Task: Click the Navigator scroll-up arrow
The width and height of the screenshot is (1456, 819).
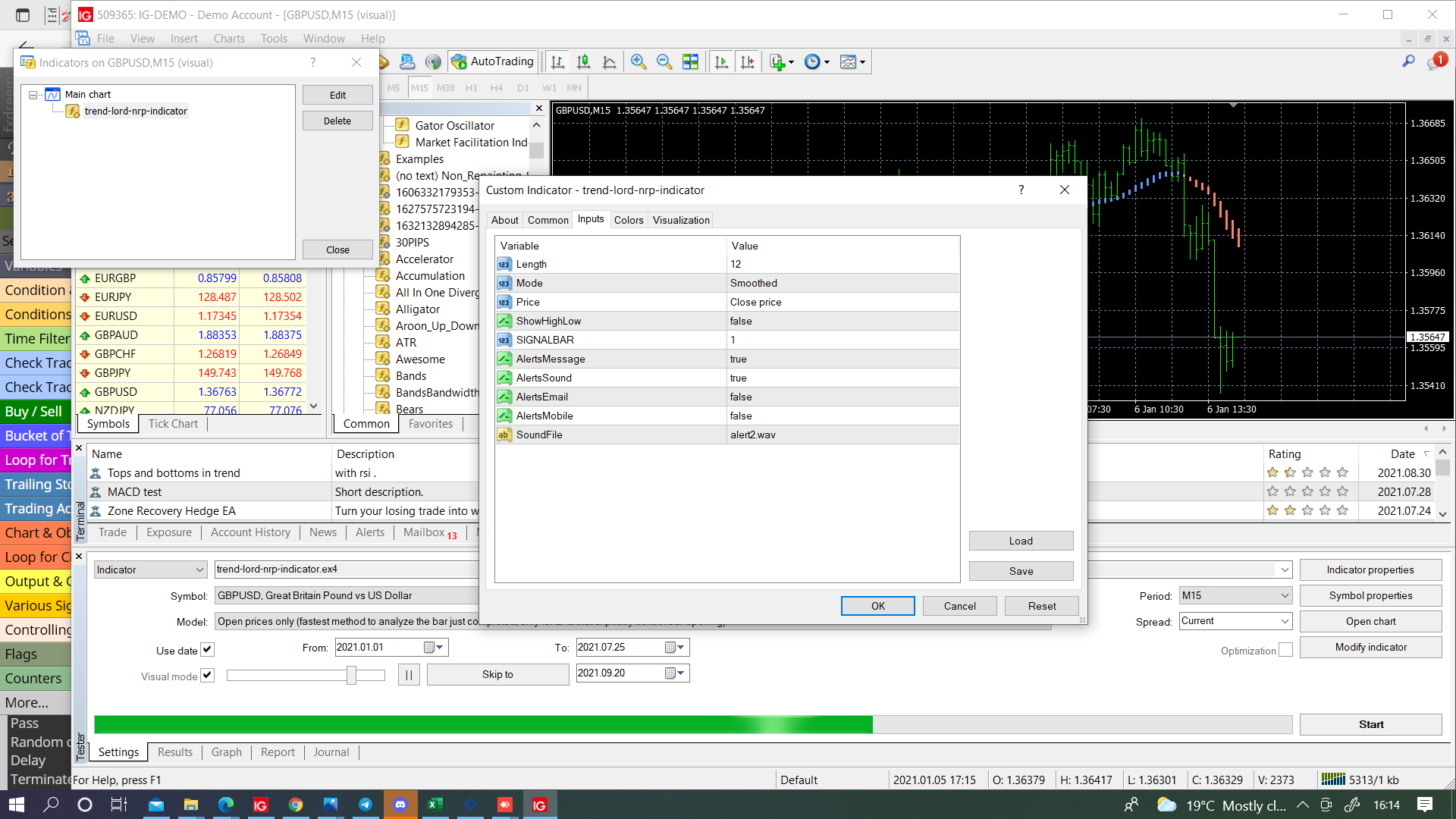Action: coord(537,125)
